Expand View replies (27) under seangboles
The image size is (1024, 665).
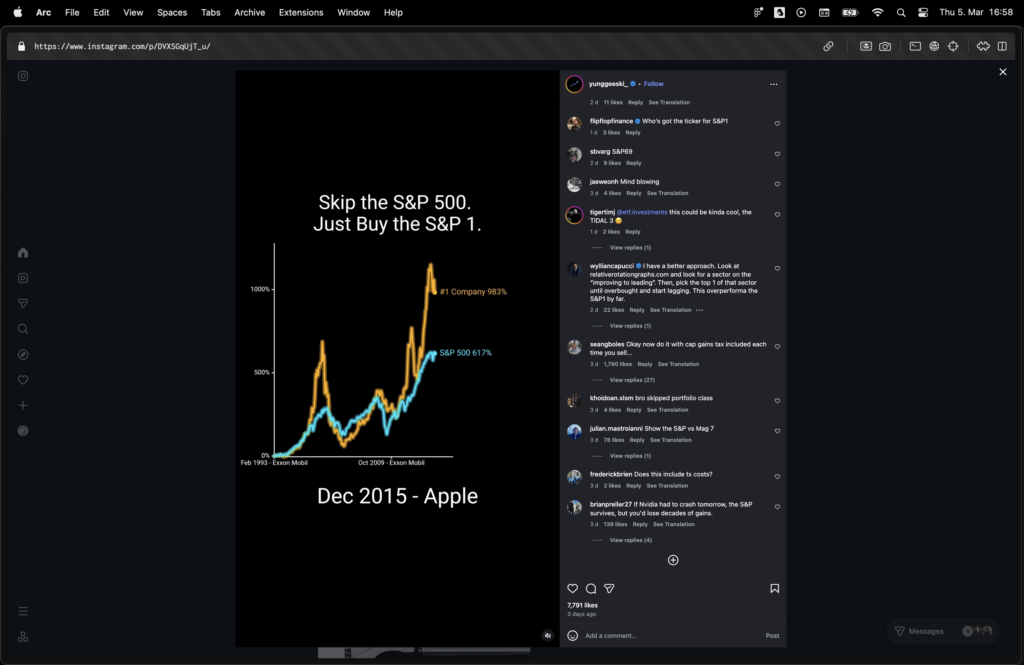632,380
